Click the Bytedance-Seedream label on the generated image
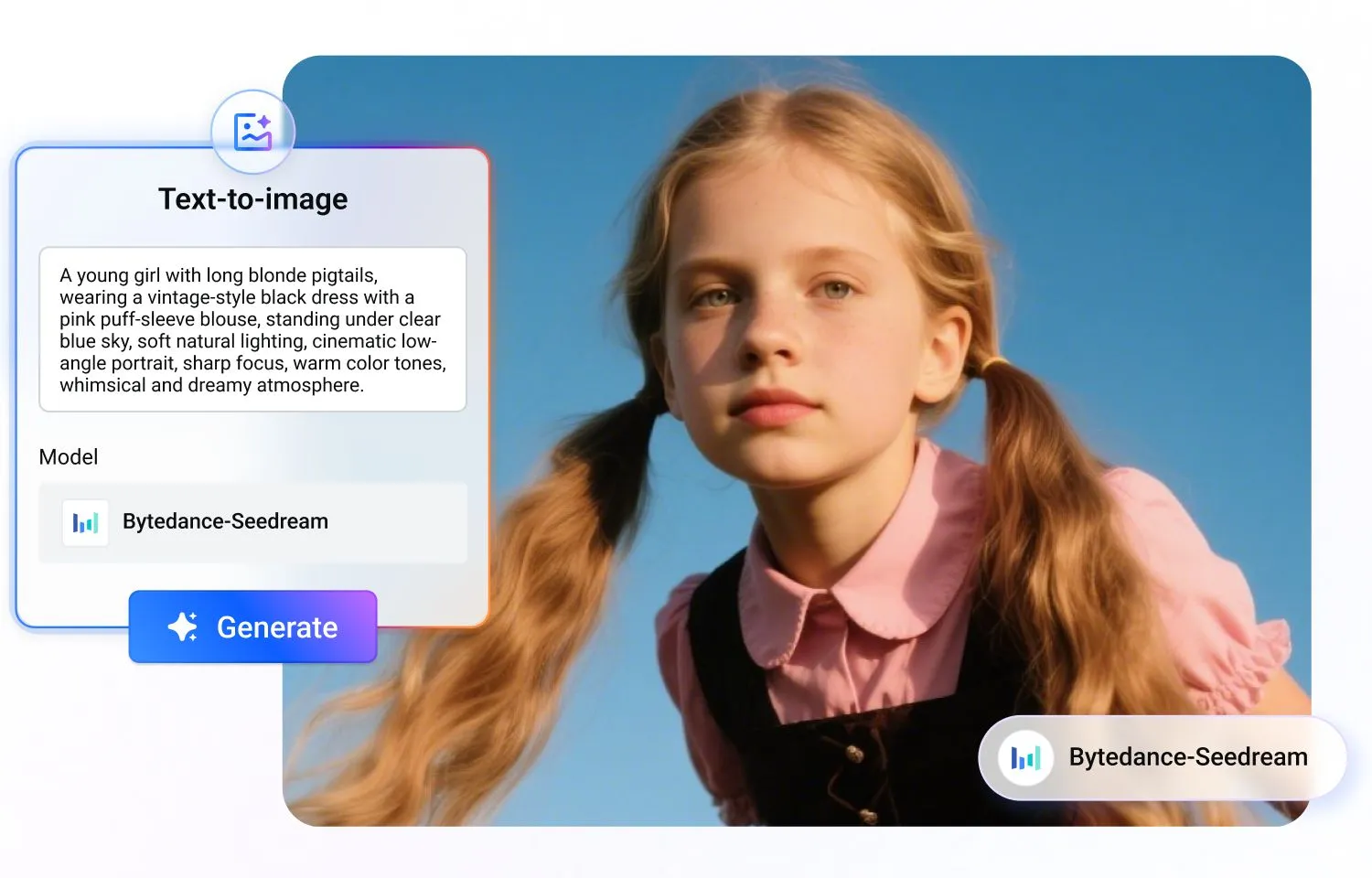The width and height of the screenshot is (1372, 878). (1187, 757)
